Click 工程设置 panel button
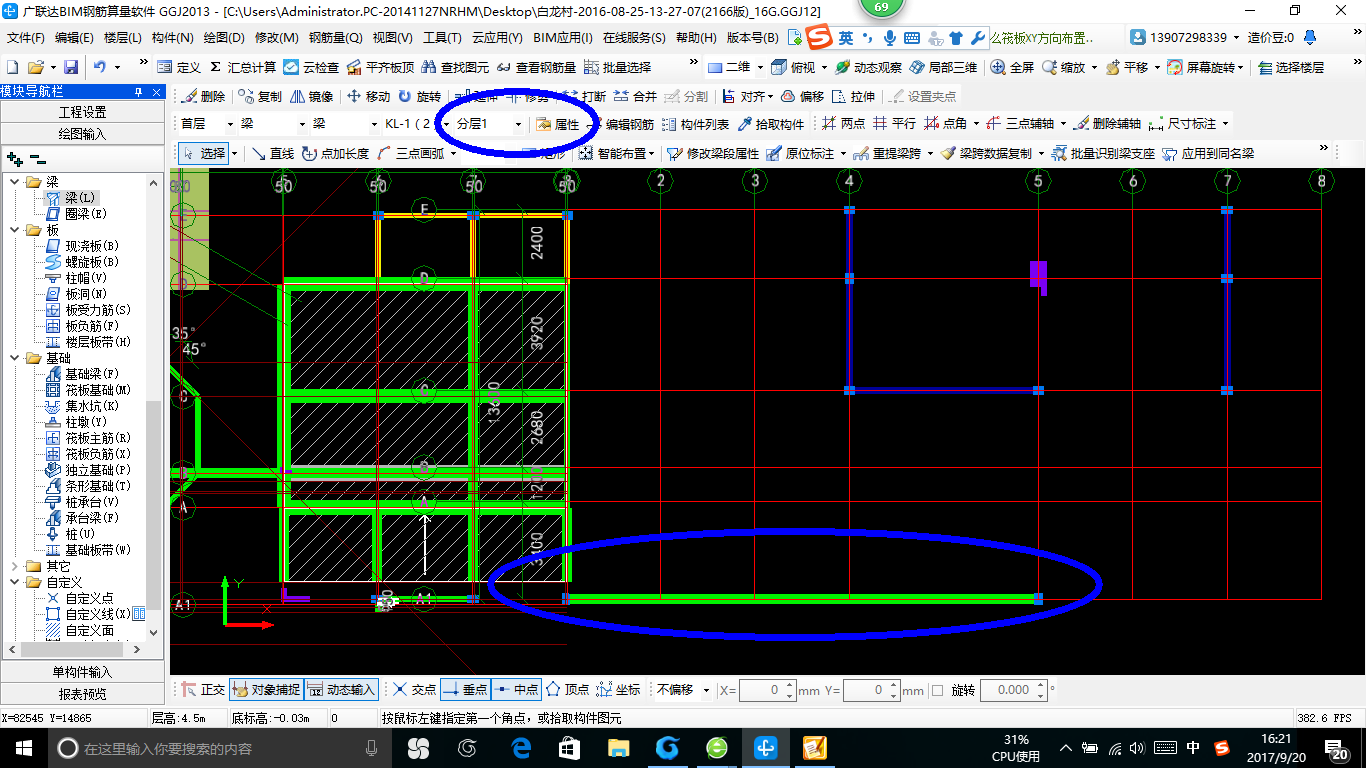Screen dimensions: 1366x768 tap(82, 112)
